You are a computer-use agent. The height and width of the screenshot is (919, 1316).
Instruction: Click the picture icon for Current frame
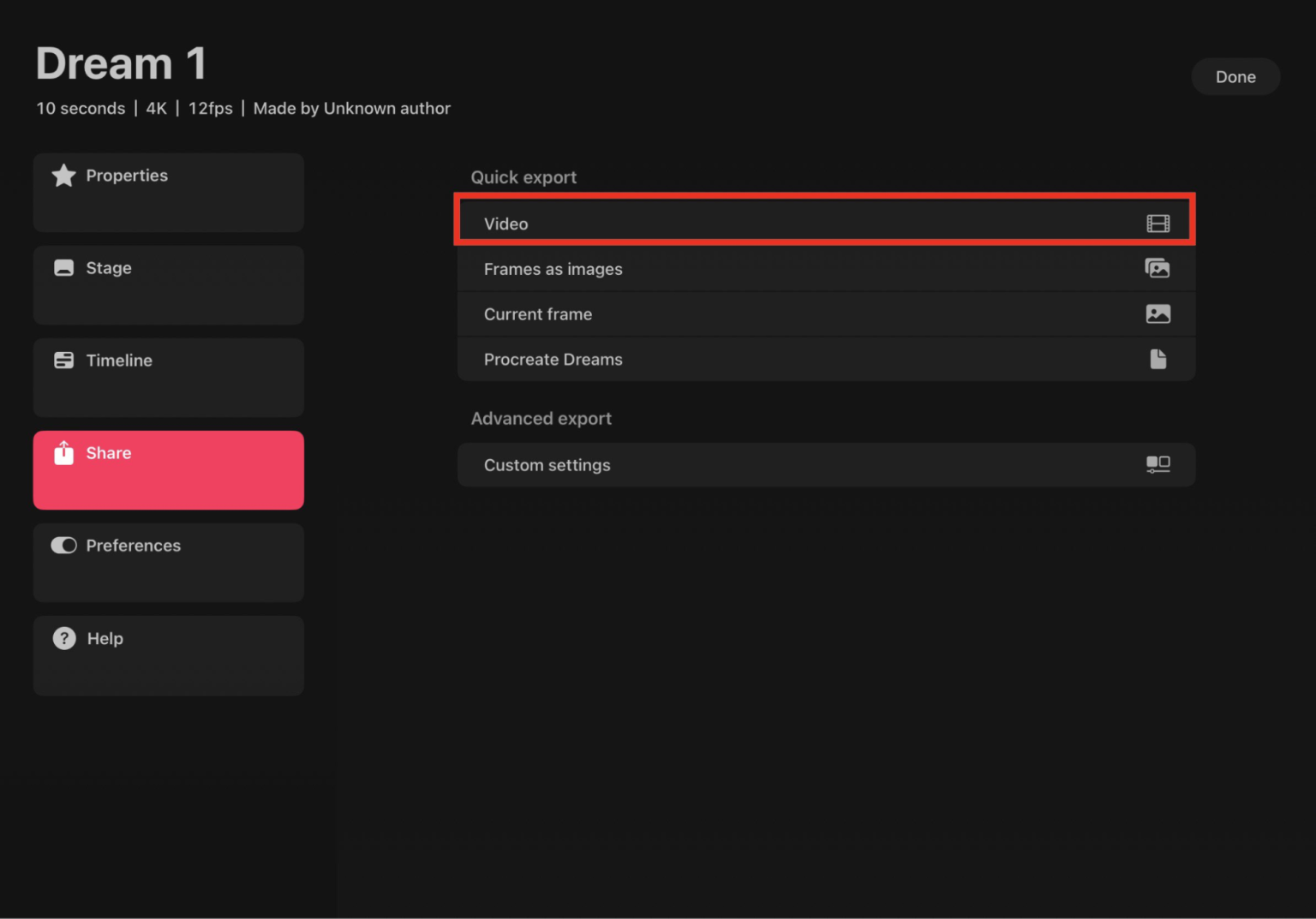pyautogui.click(x=1157, y=314)
